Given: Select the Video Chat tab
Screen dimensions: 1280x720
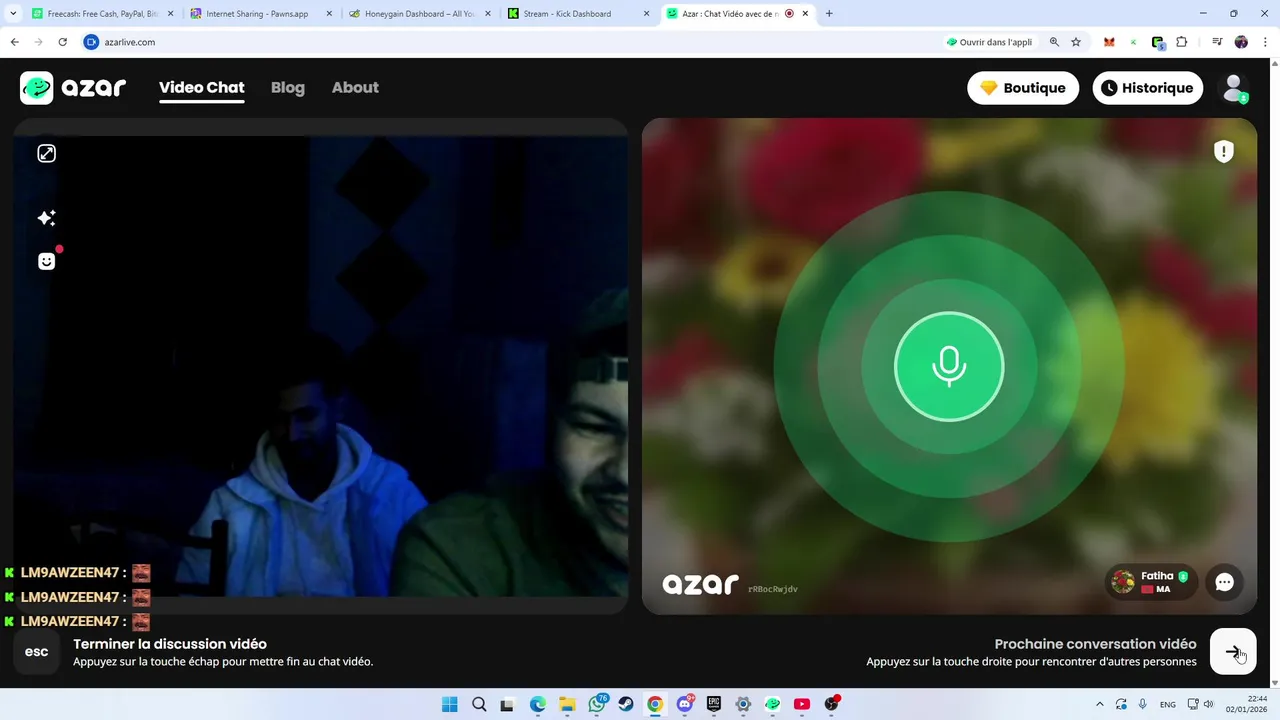Looking at the screenshot, I should (201, 88).
